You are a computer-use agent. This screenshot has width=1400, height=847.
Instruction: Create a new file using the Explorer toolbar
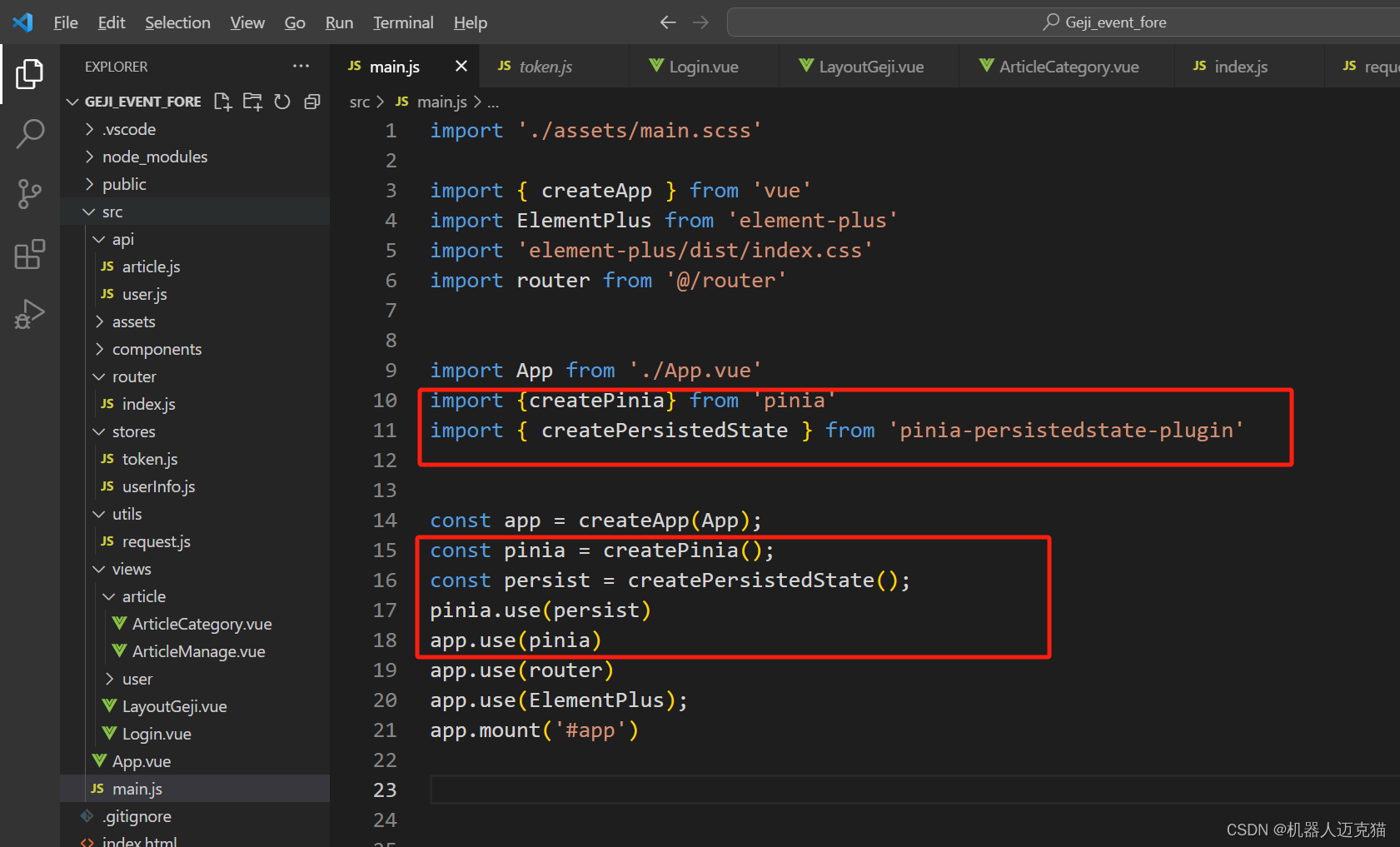pos(222,101)
